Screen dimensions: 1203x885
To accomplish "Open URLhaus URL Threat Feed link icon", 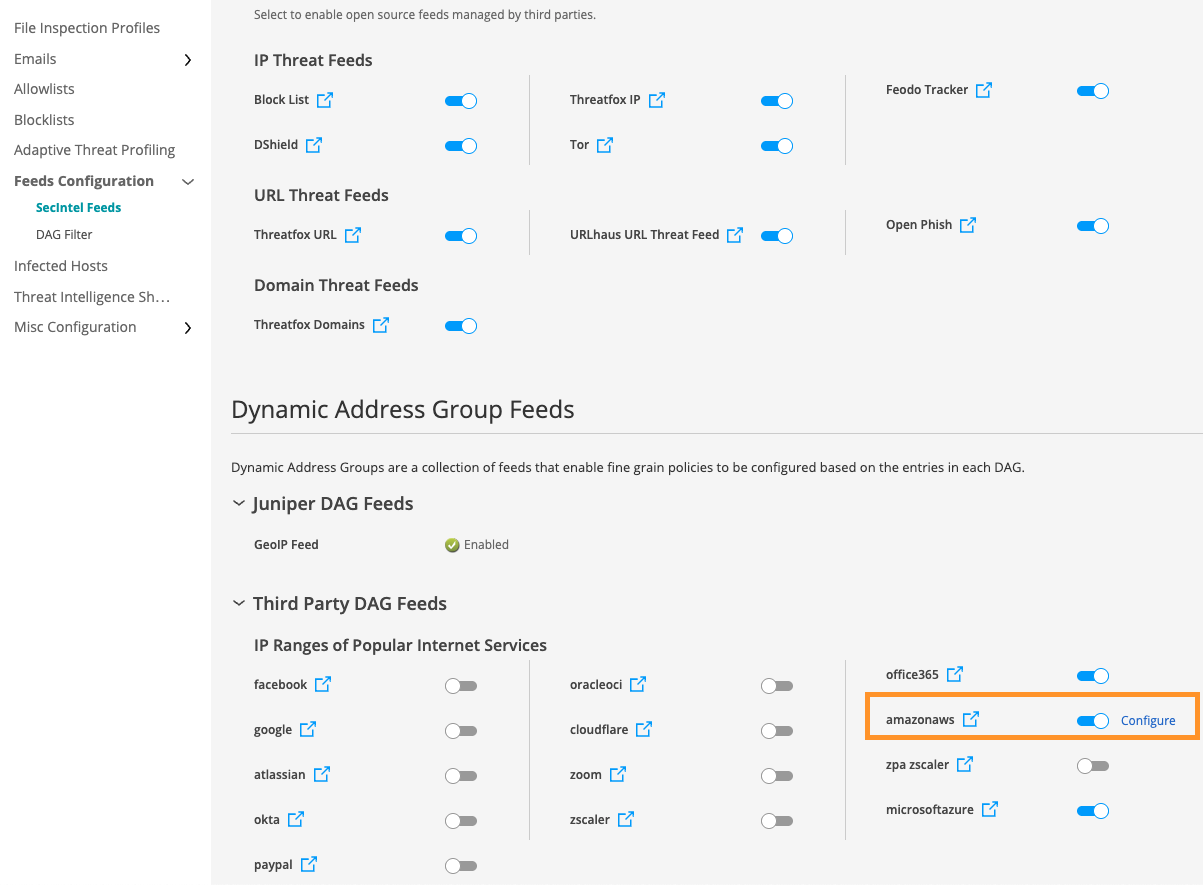I will click(x=735, y=235).
